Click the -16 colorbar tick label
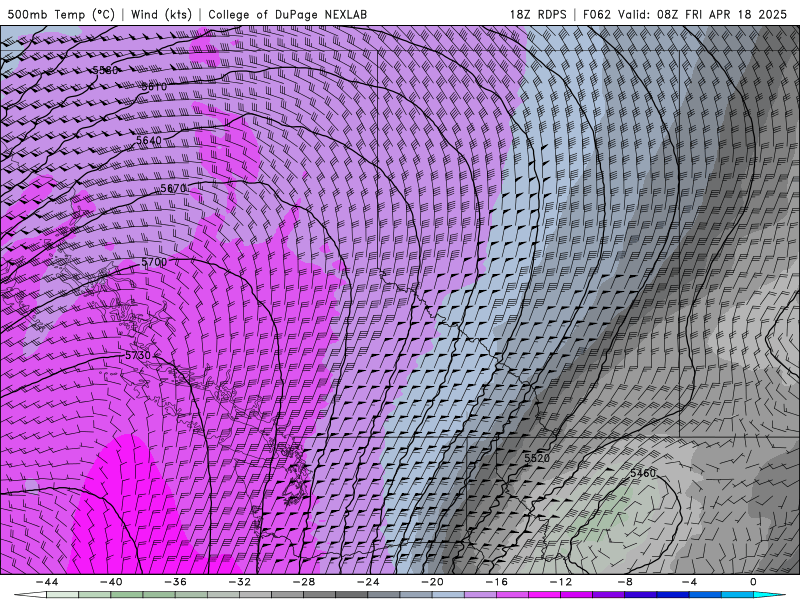 click(x=496, y=582)
